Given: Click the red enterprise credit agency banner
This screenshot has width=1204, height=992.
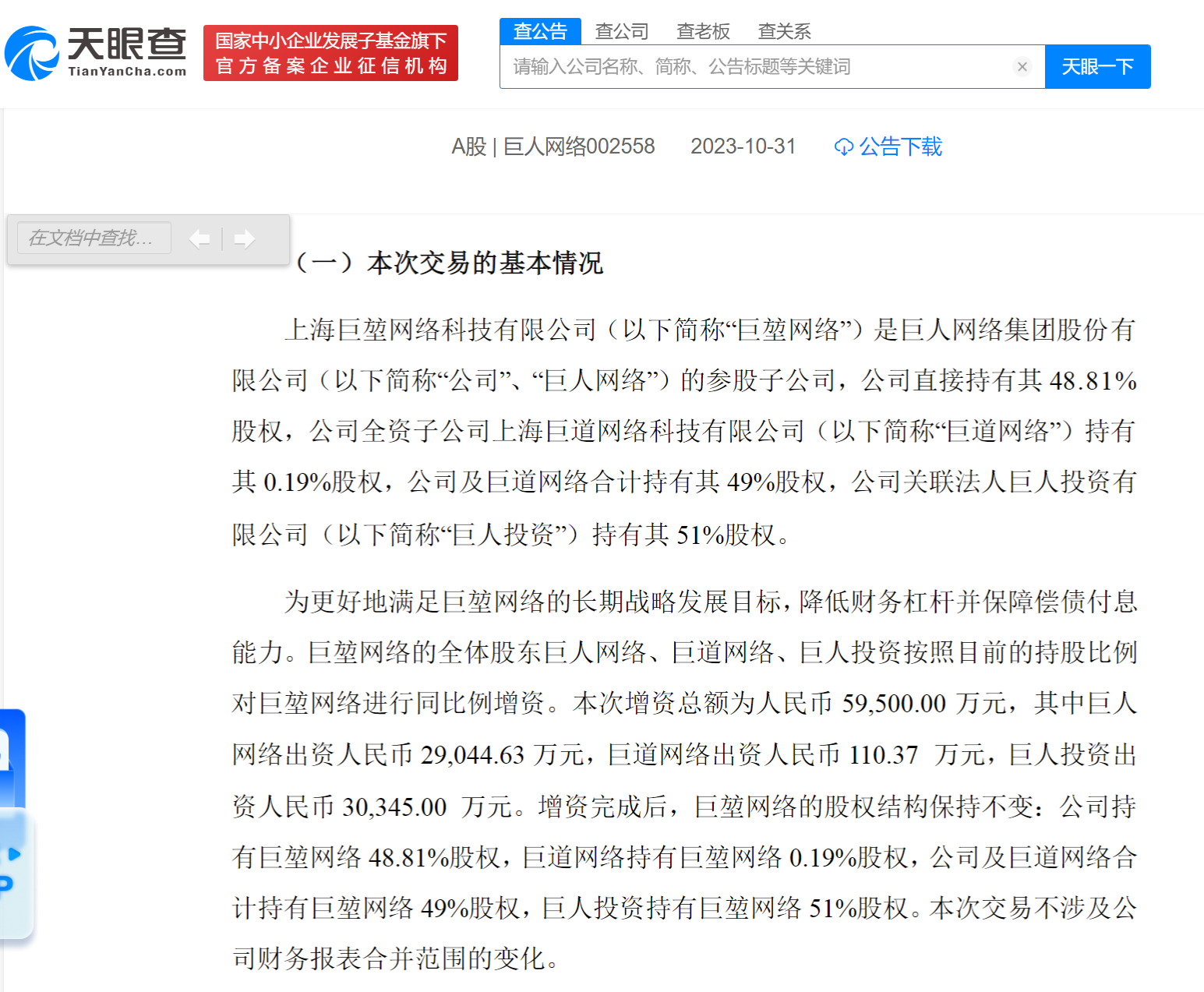Looking at the screenshot, I should [x=330, y=52].
